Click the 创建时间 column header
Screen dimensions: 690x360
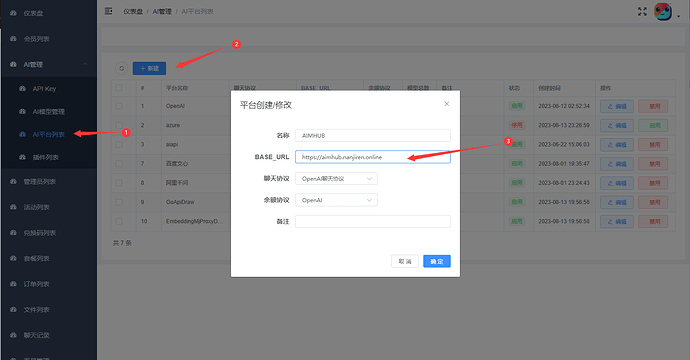[549, 88]
